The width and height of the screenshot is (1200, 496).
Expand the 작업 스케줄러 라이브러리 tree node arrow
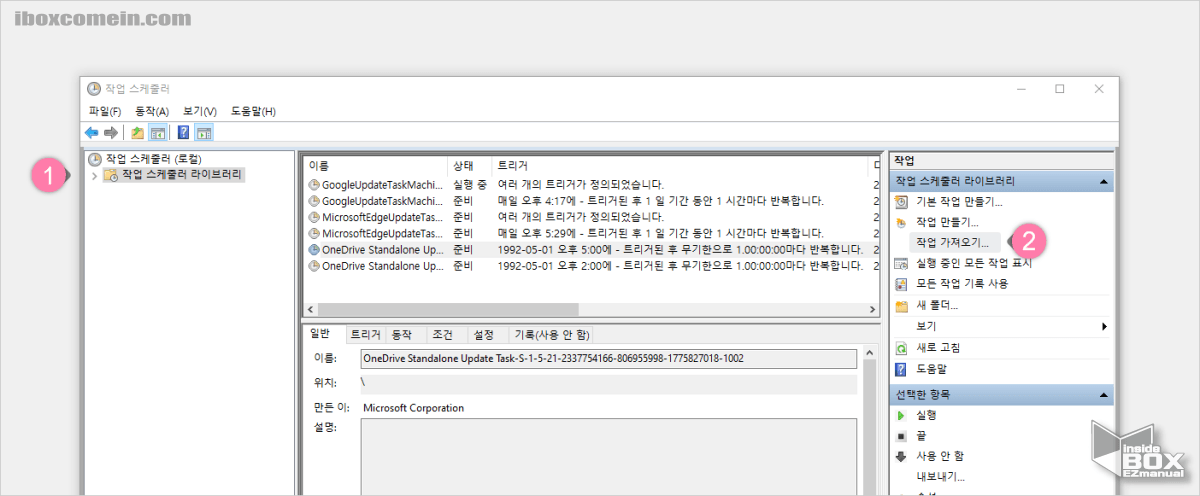tap(94, 176)
